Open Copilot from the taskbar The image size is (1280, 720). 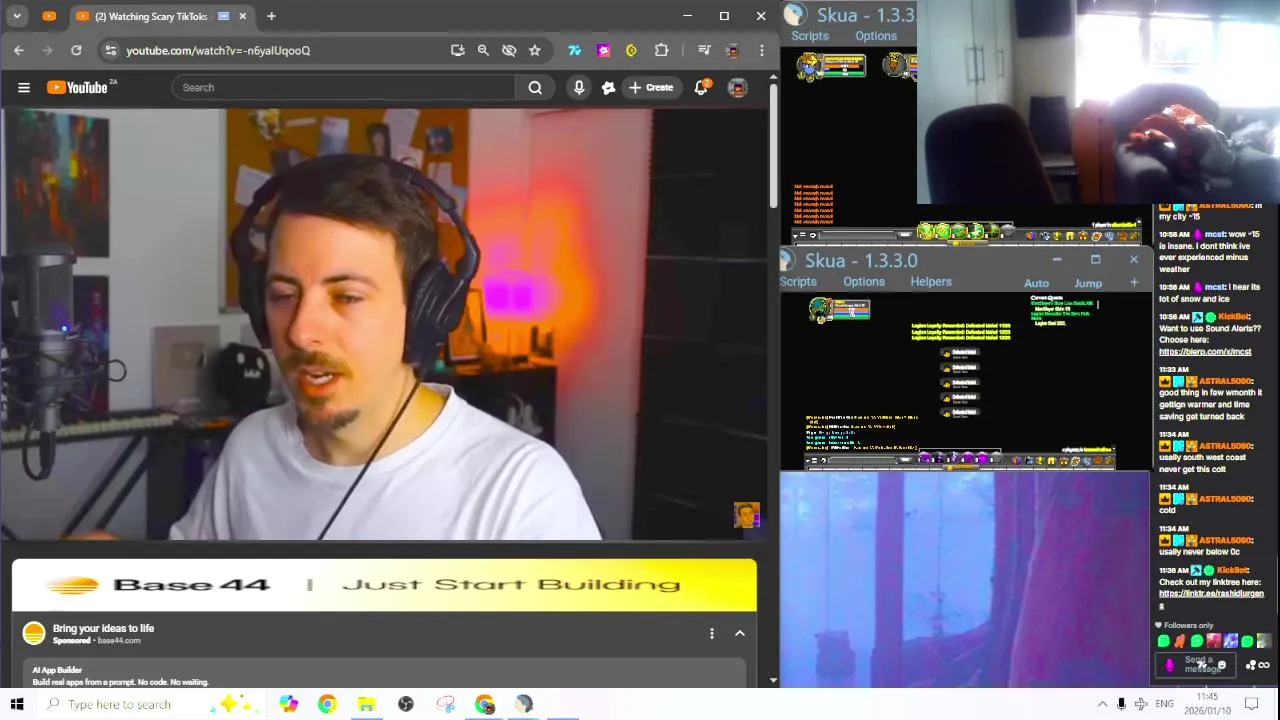288,704
